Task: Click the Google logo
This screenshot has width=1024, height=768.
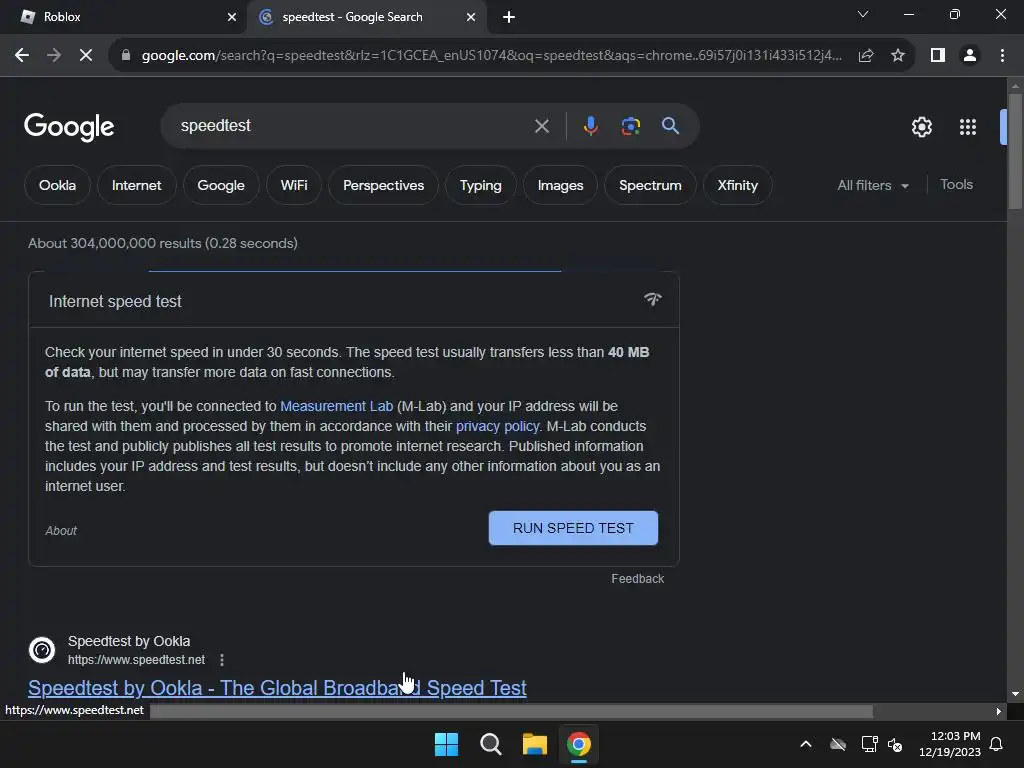Action: click(x=69, y=127)
